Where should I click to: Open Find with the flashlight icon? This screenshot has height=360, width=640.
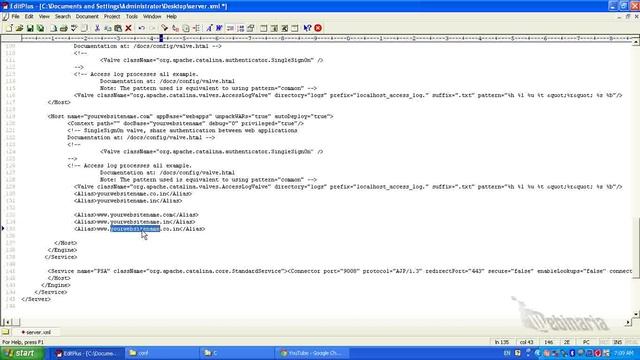[x=164, y=28]
